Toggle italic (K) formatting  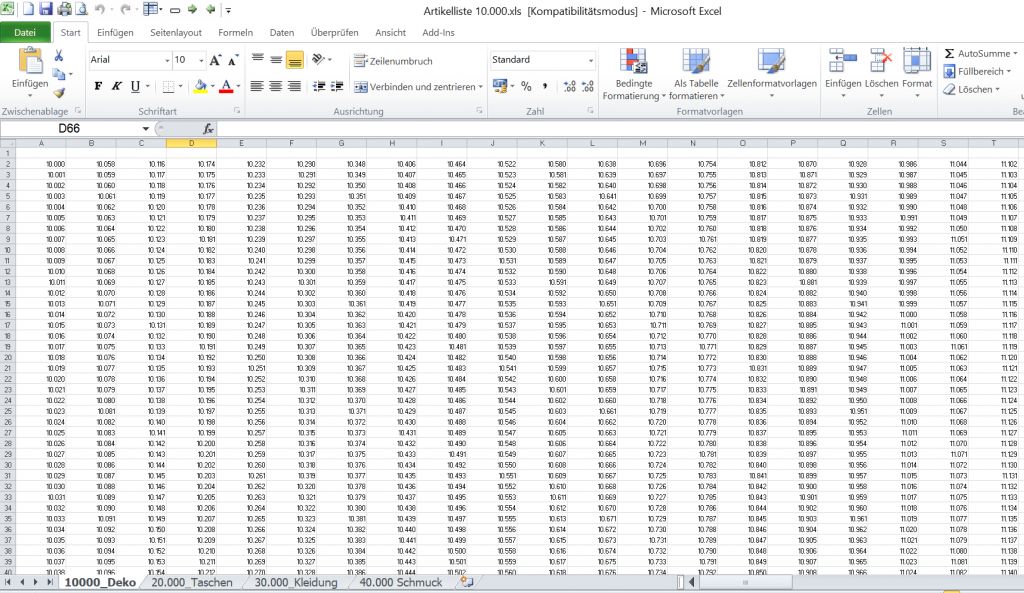(117, 87)
